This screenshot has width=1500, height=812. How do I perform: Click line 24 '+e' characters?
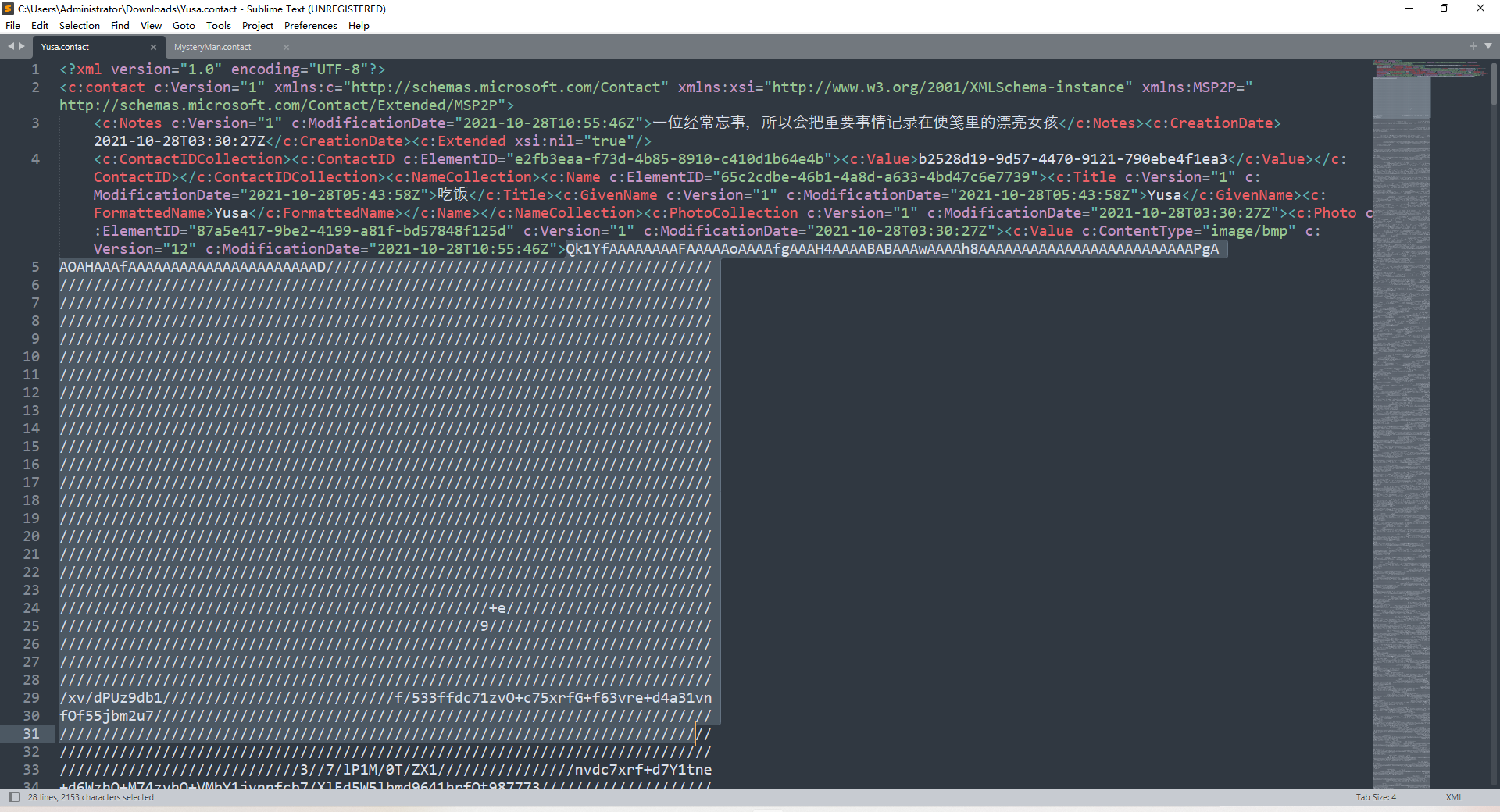pyautogui.click(x=498, y=608)
